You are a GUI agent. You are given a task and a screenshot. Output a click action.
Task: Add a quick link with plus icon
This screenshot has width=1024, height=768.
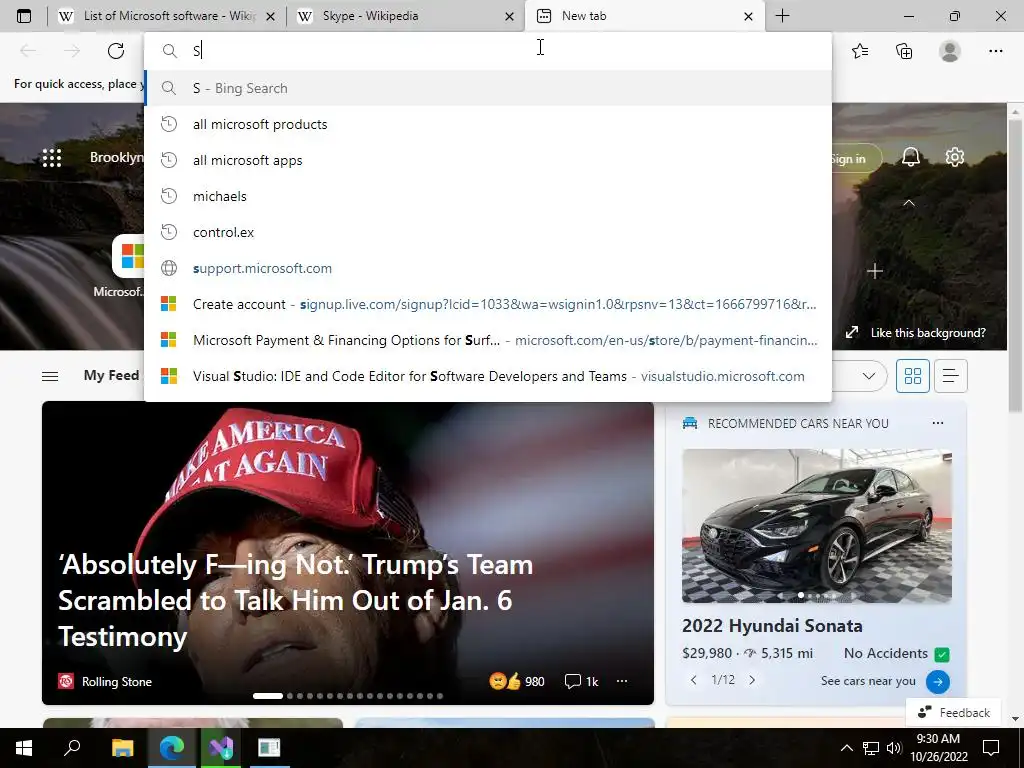[874, 271]
